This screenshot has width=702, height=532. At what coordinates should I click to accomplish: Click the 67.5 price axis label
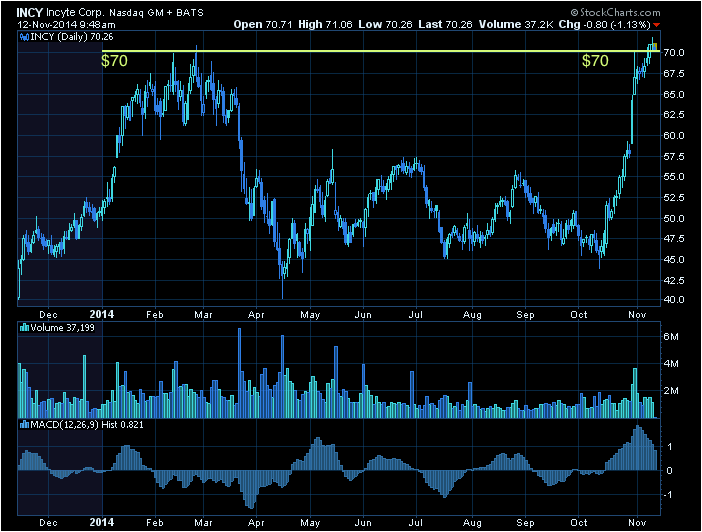click(x=674, y=73)
